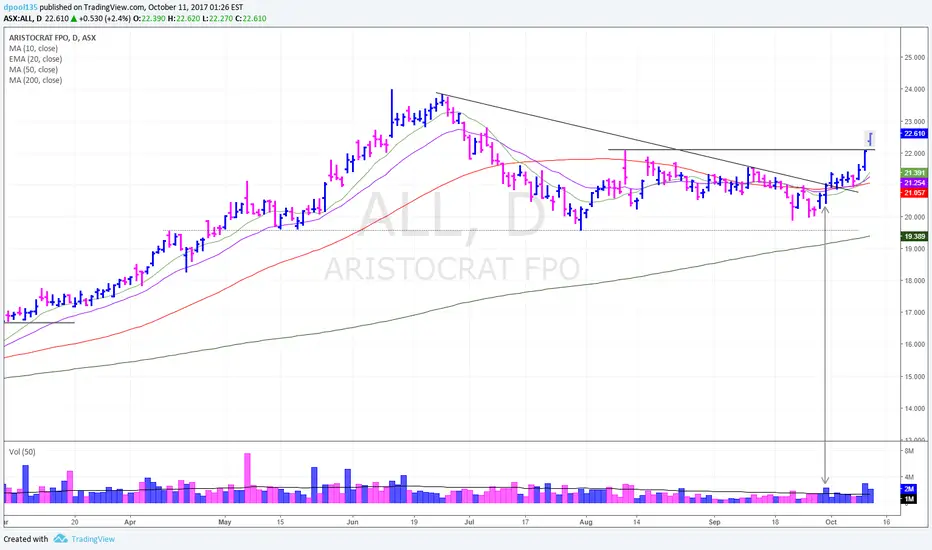Image resolution: width=932 pixels, height=550 pixels.
Task: Click the 8M volume axis label
Action: pyautogui.click(x=909, y=451)
